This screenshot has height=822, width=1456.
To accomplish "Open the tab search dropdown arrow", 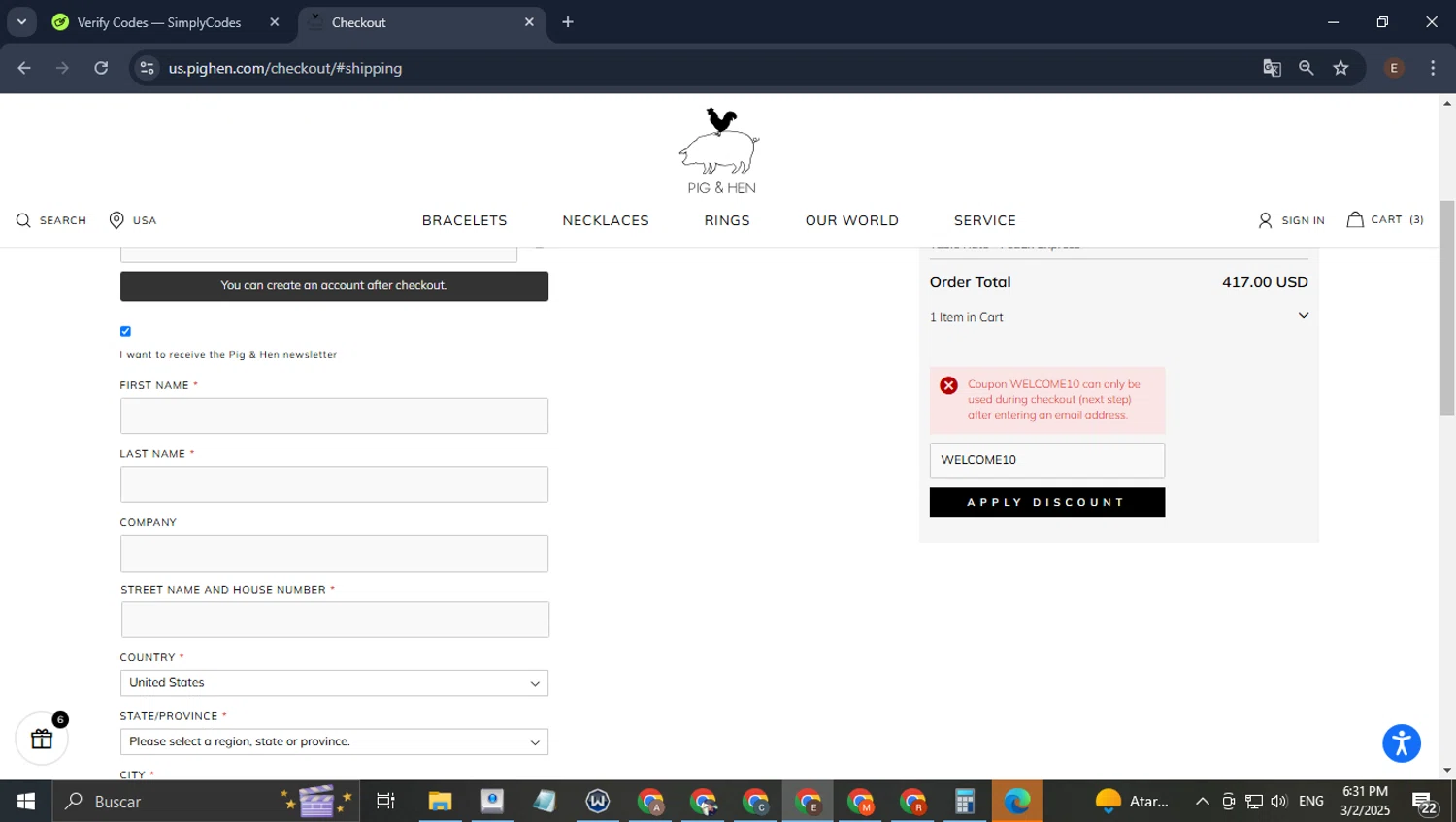I will tap(21, 22).
